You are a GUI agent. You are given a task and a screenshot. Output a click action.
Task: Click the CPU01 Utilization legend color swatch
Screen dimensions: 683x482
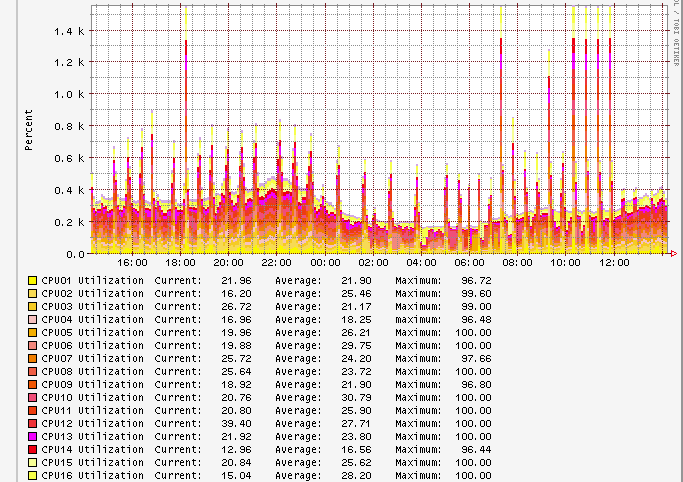tap(32, 280)
